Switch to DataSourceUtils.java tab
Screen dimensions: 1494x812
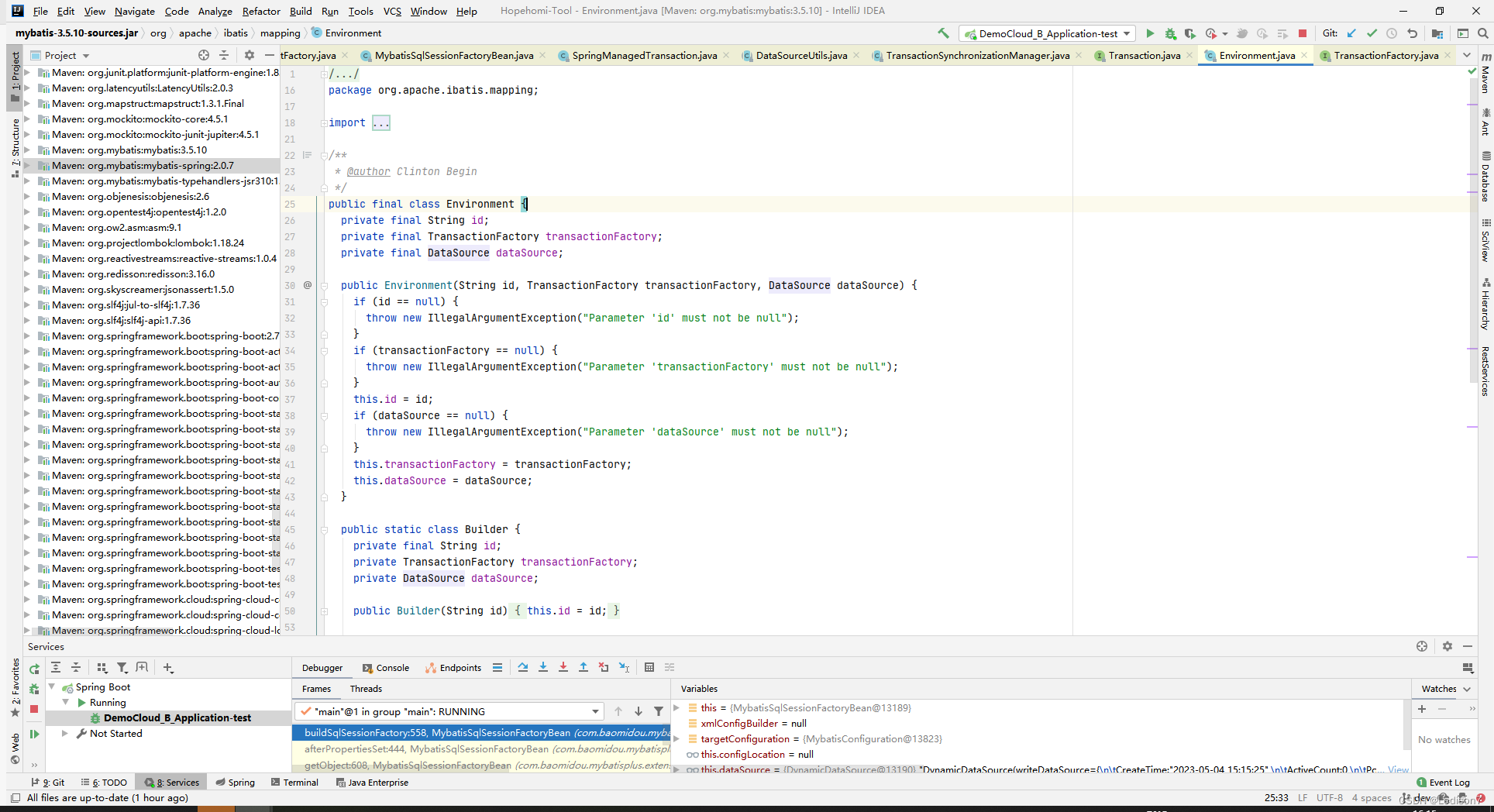click(x=801, y=55)
